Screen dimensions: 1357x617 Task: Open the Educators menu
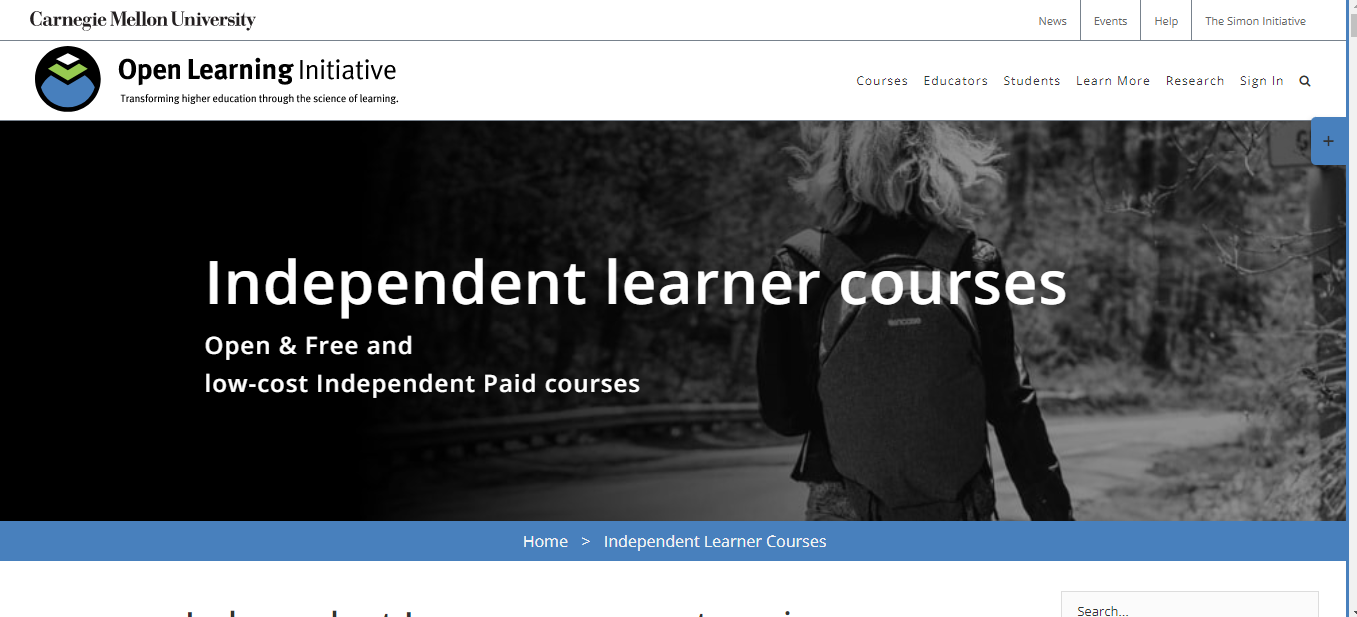pos(955,81)
